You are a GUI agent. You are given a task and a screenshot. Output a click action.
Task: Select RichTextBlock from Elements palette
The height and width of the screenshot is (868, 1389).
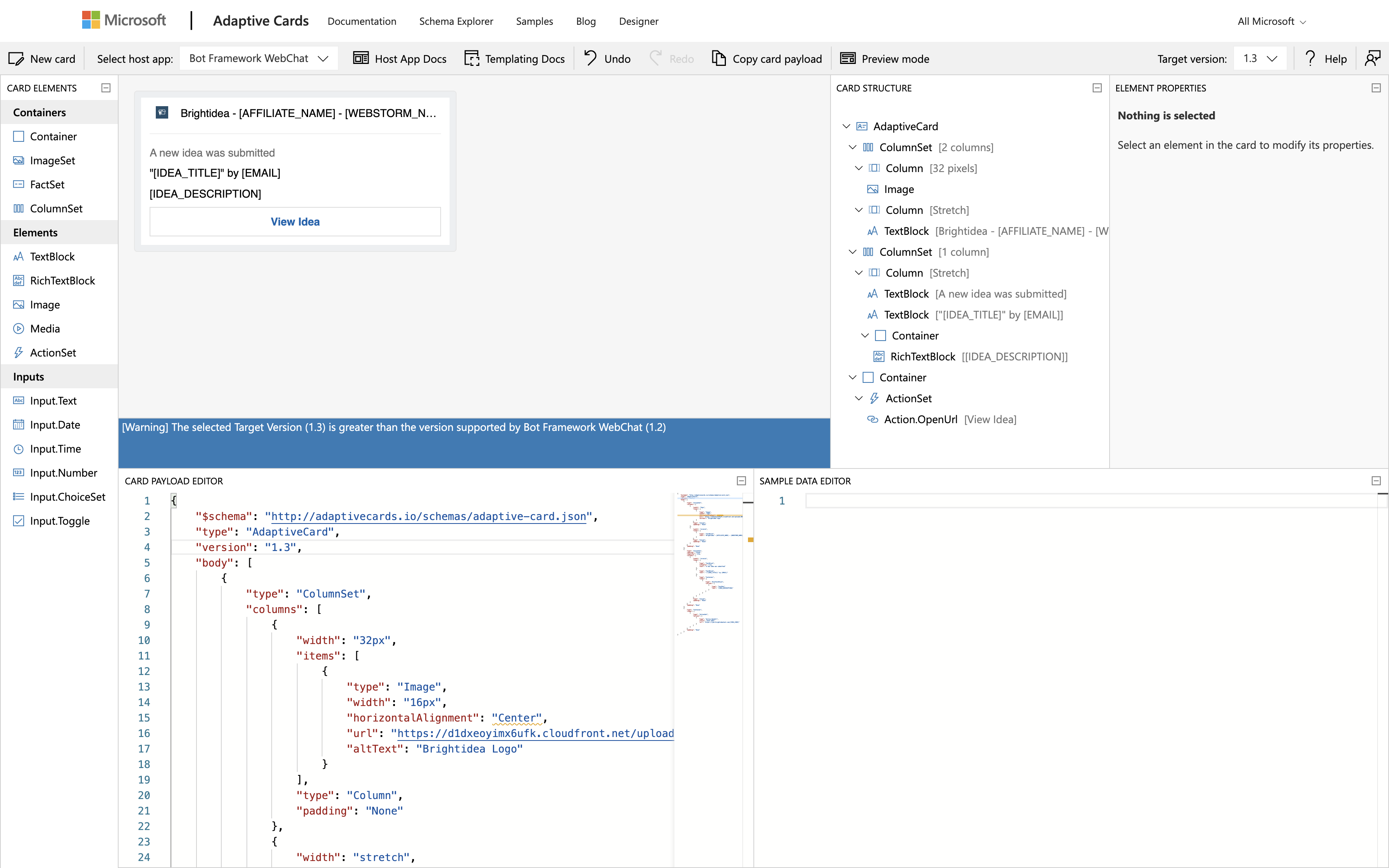click(59, 281)
